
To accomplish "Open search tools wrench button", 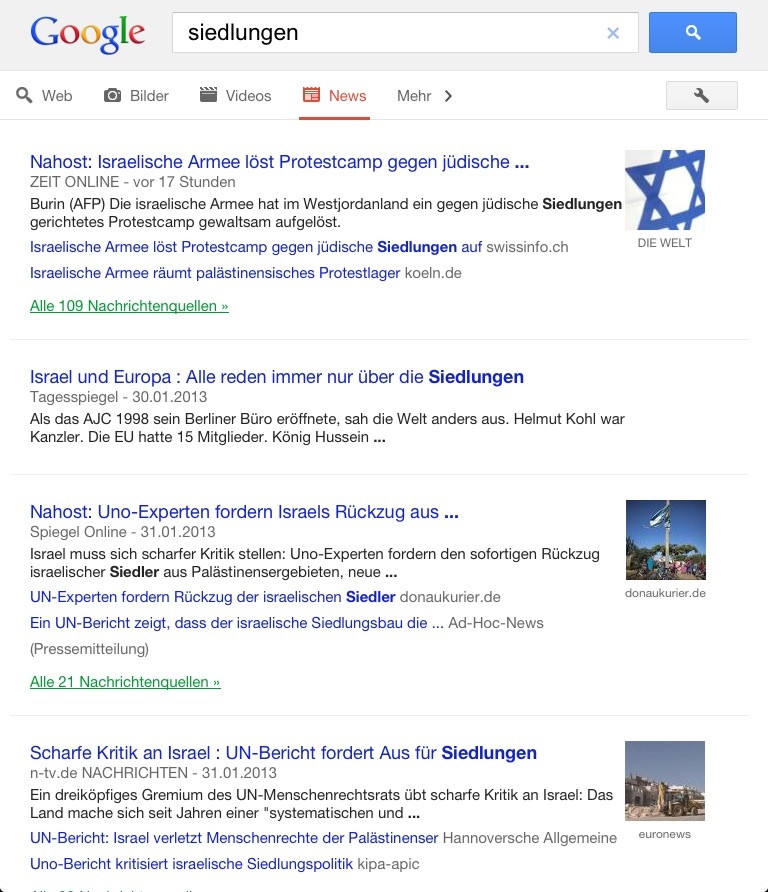I will tap(701, 95).
